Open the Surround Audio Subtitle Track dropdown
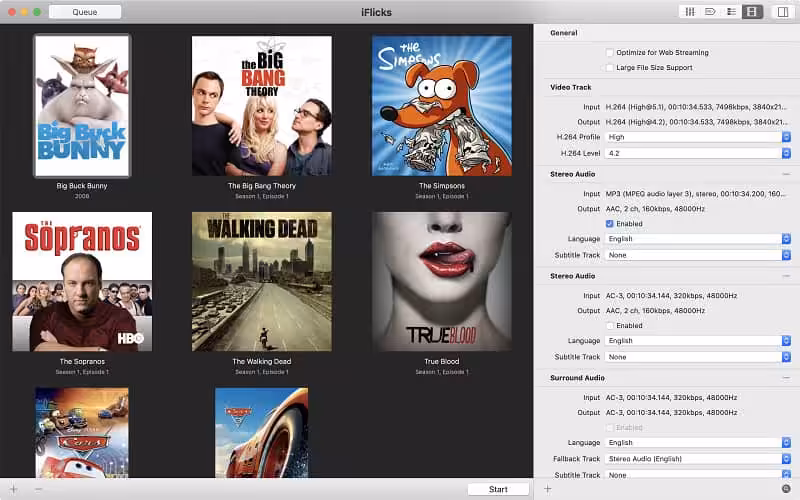The image size is (800, 500). (697, 475)
